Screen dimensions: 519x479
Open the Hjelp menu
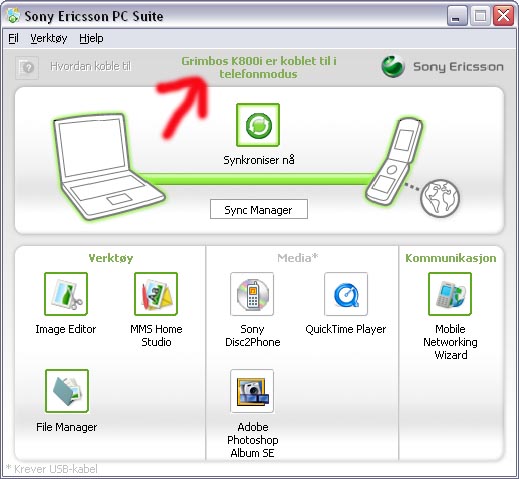pos(91,38)
